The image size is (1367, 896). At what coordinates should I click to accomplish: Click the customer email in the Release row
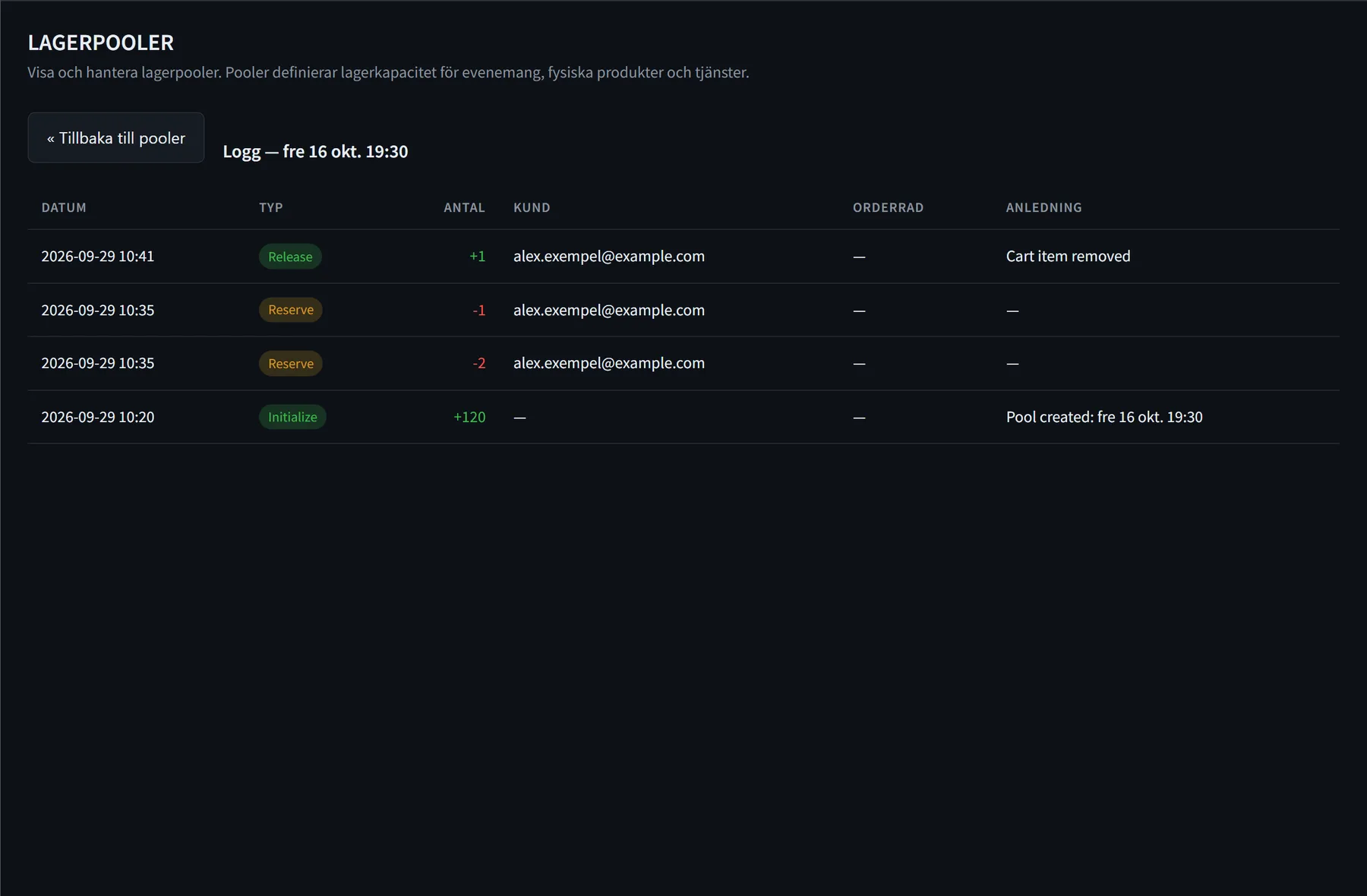pos(609,257)
